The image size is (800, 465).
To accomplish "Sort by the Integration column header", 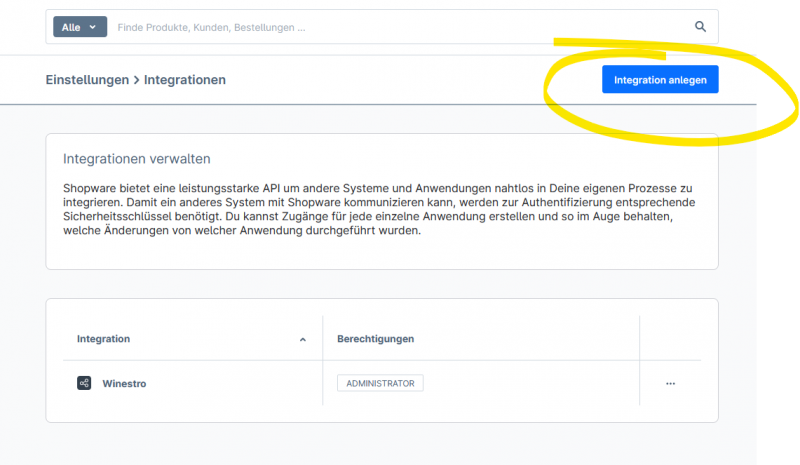I will click(104, 339).
